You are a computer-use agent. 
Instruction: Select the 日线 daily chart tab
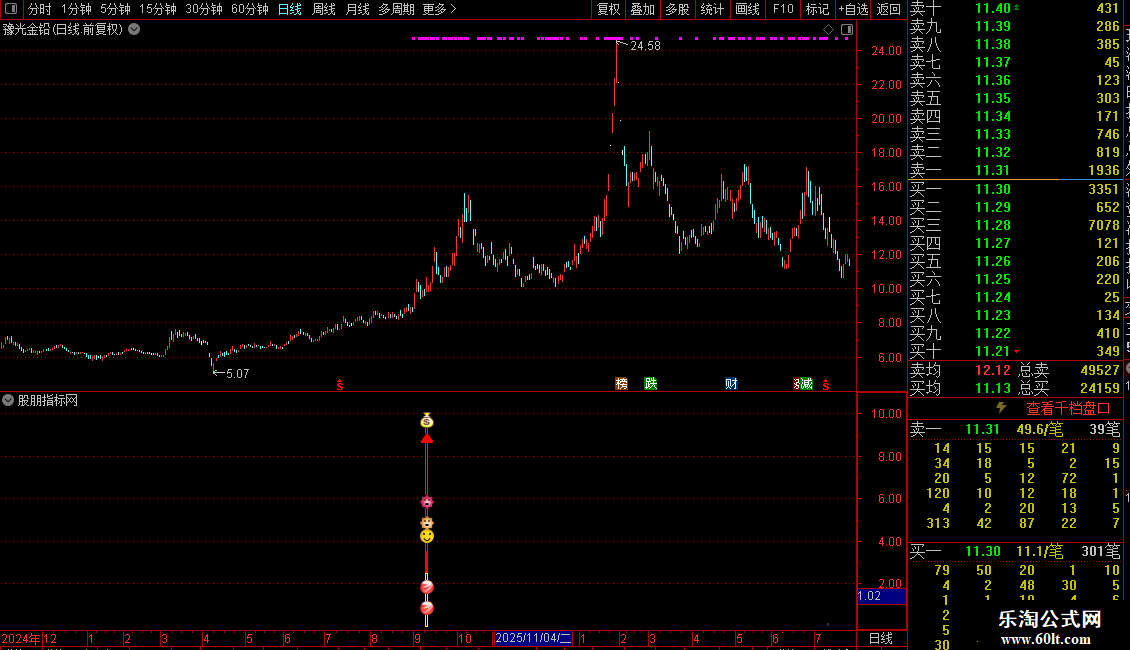290,9
